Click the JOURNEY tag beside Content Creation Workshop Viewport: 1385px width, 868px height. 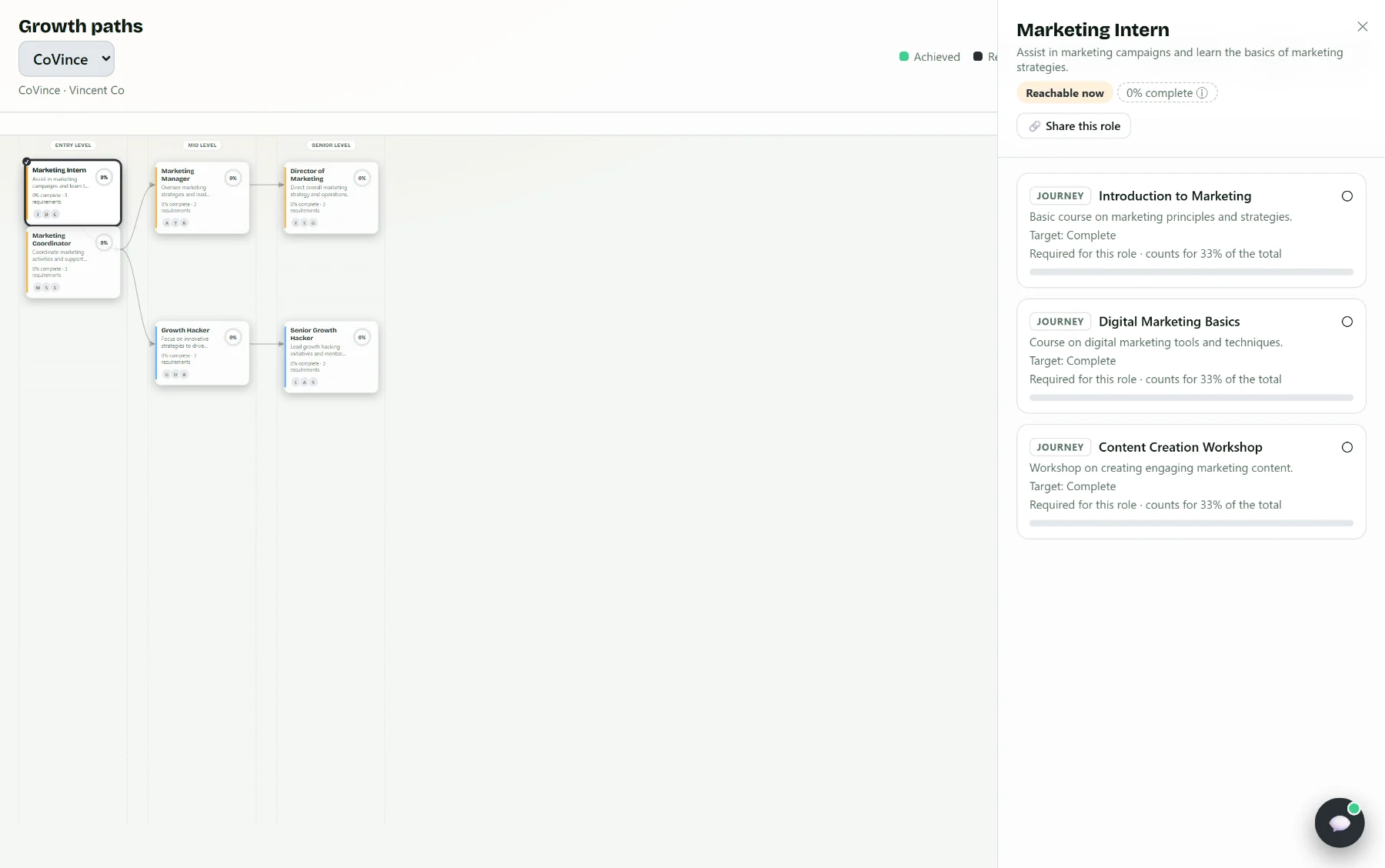point(1060,447)
